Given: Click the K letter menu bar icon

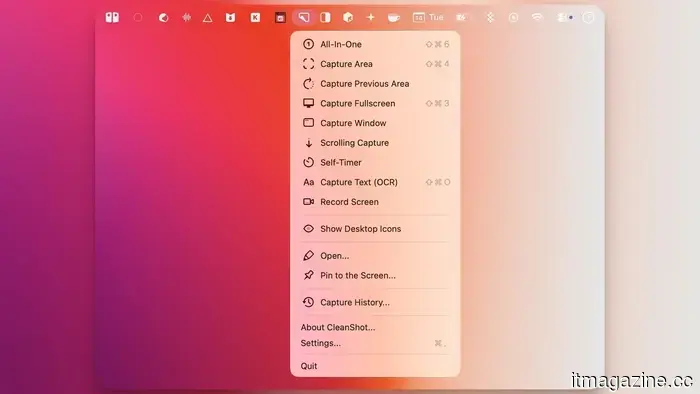Looking at the screenshot, I should [x=255, y=17].
